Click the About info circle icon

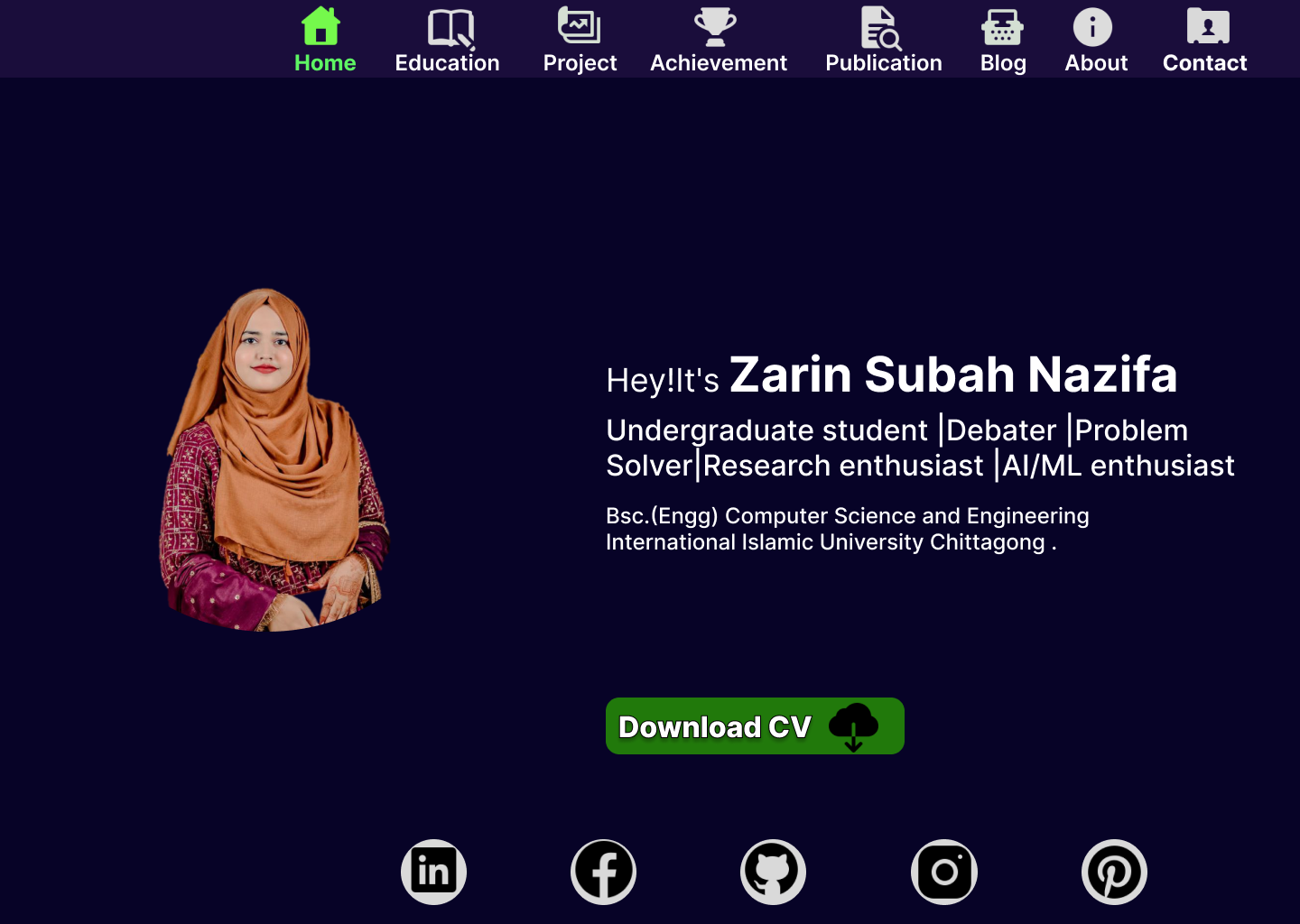[x=1092, y=27]
